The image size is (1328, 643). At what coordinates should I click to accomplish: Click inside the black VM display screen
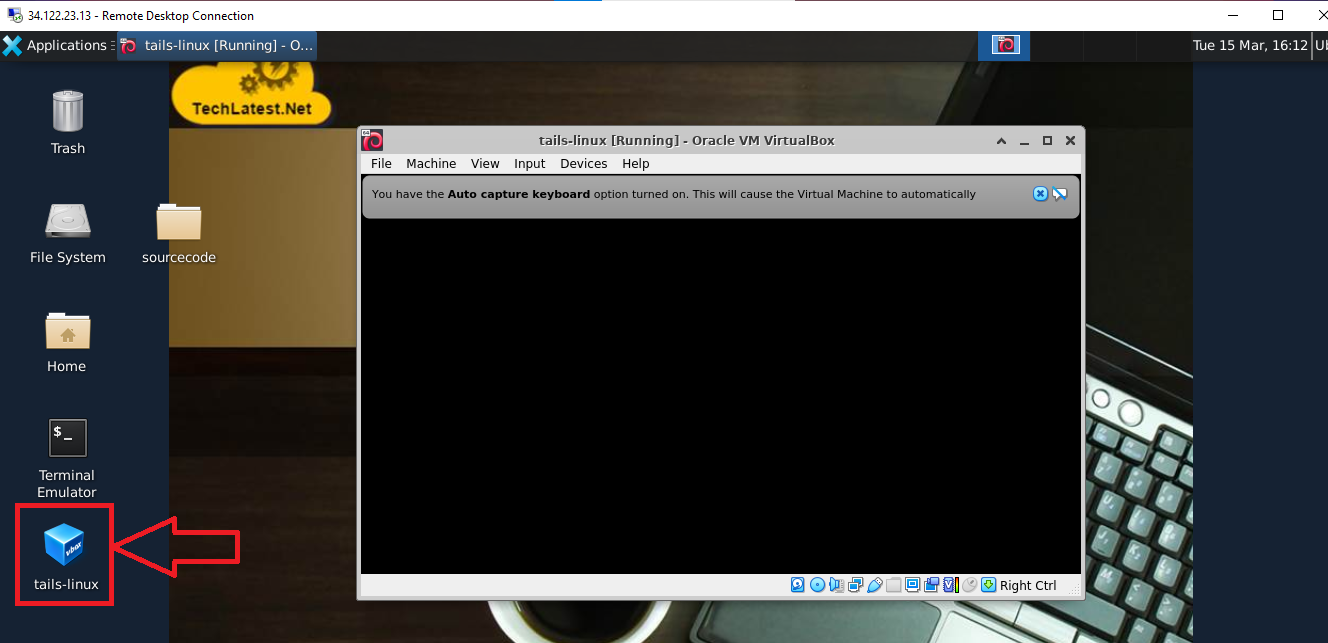coord(721,396)
